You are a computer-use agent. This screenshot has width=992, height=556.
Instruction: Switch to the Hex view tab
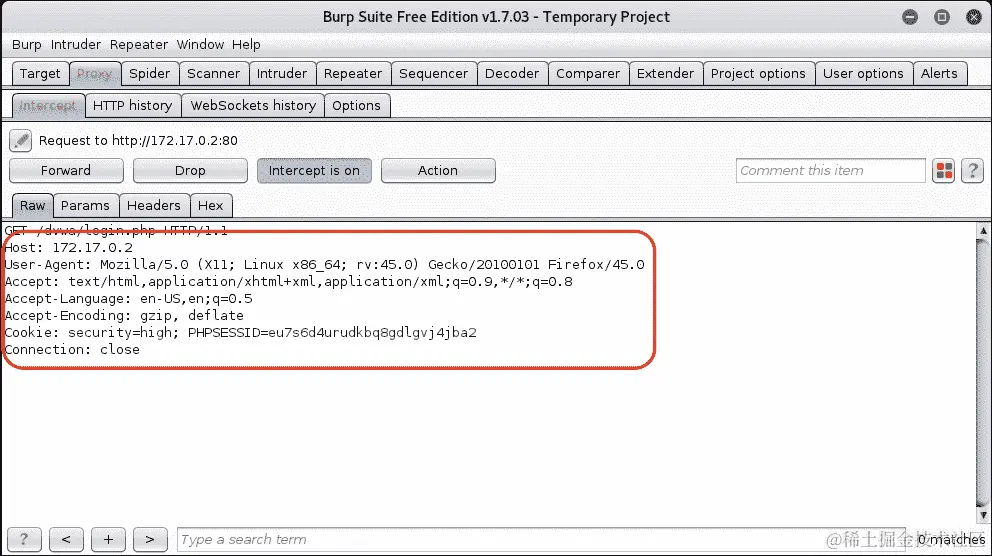[211, 206]
